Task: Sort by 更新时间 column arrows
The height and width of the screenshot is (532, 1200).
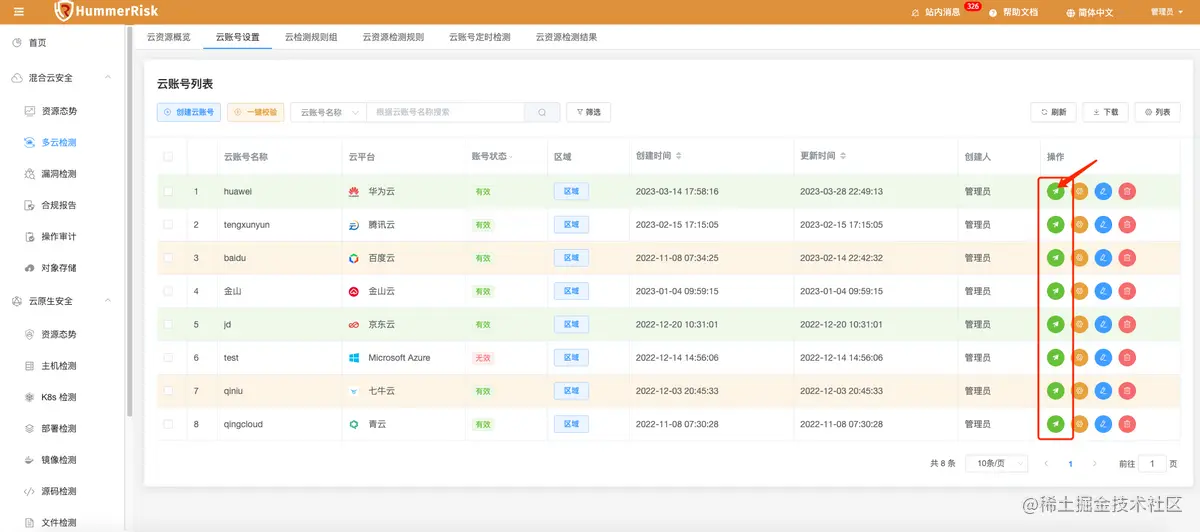Action: tap(843, 156)
